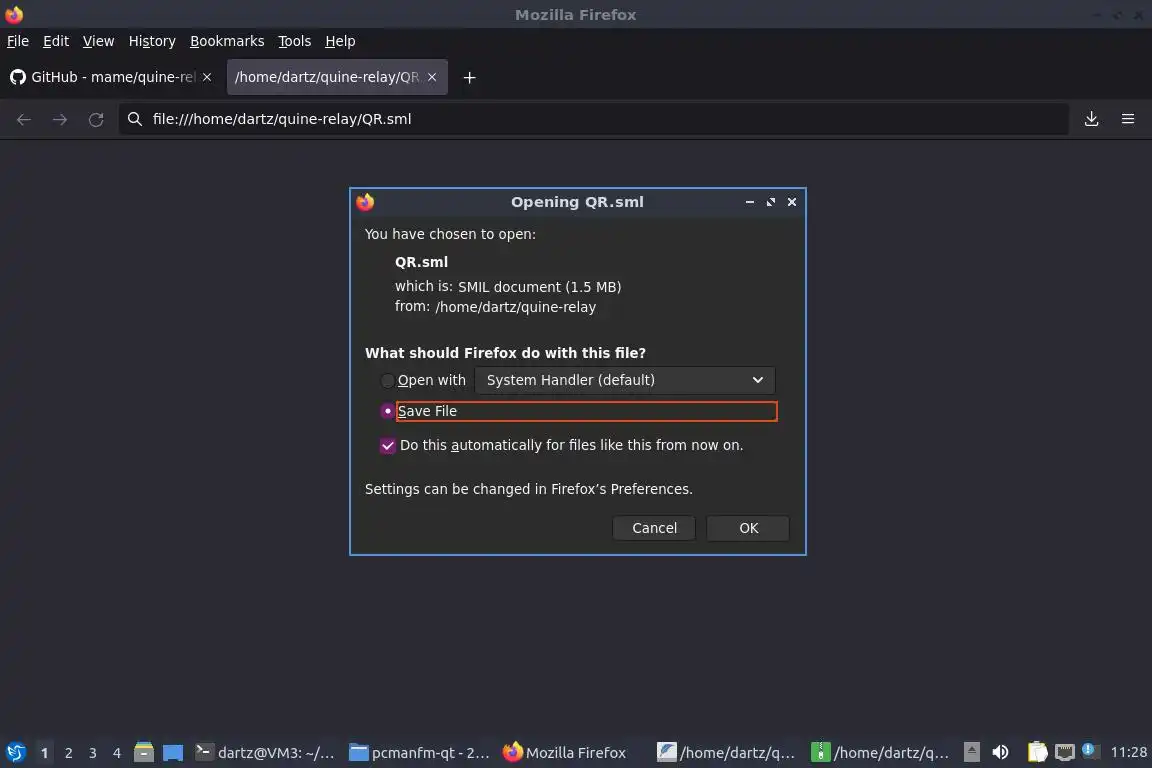Switch to the pcmanfm-qt taskbar window
Image resolution: width=1152 pixels, height=768 pixels.
click(x=419, y=753)
